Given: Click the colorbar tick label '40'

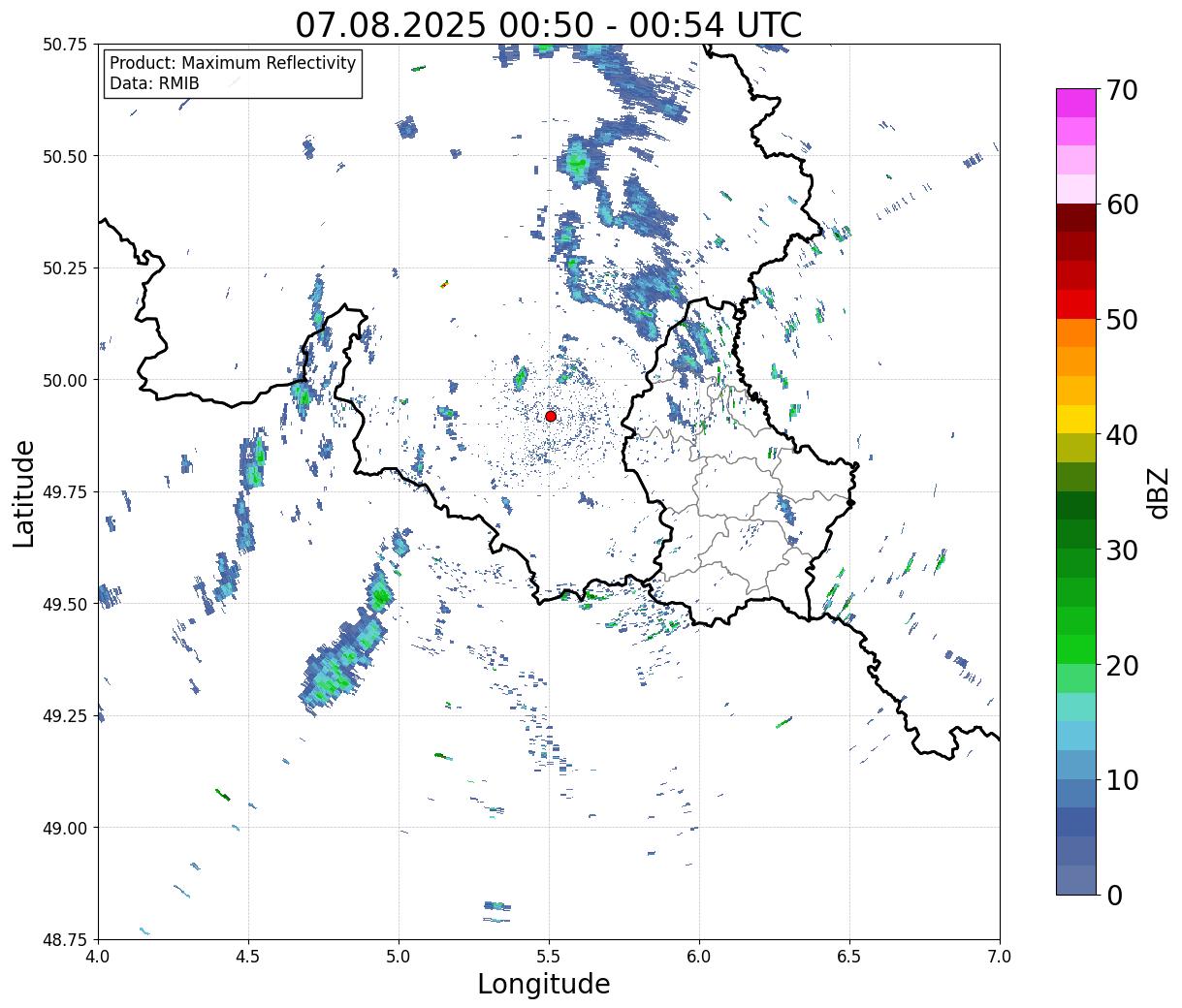Looking at the screenshot, I should [1122, 434].
